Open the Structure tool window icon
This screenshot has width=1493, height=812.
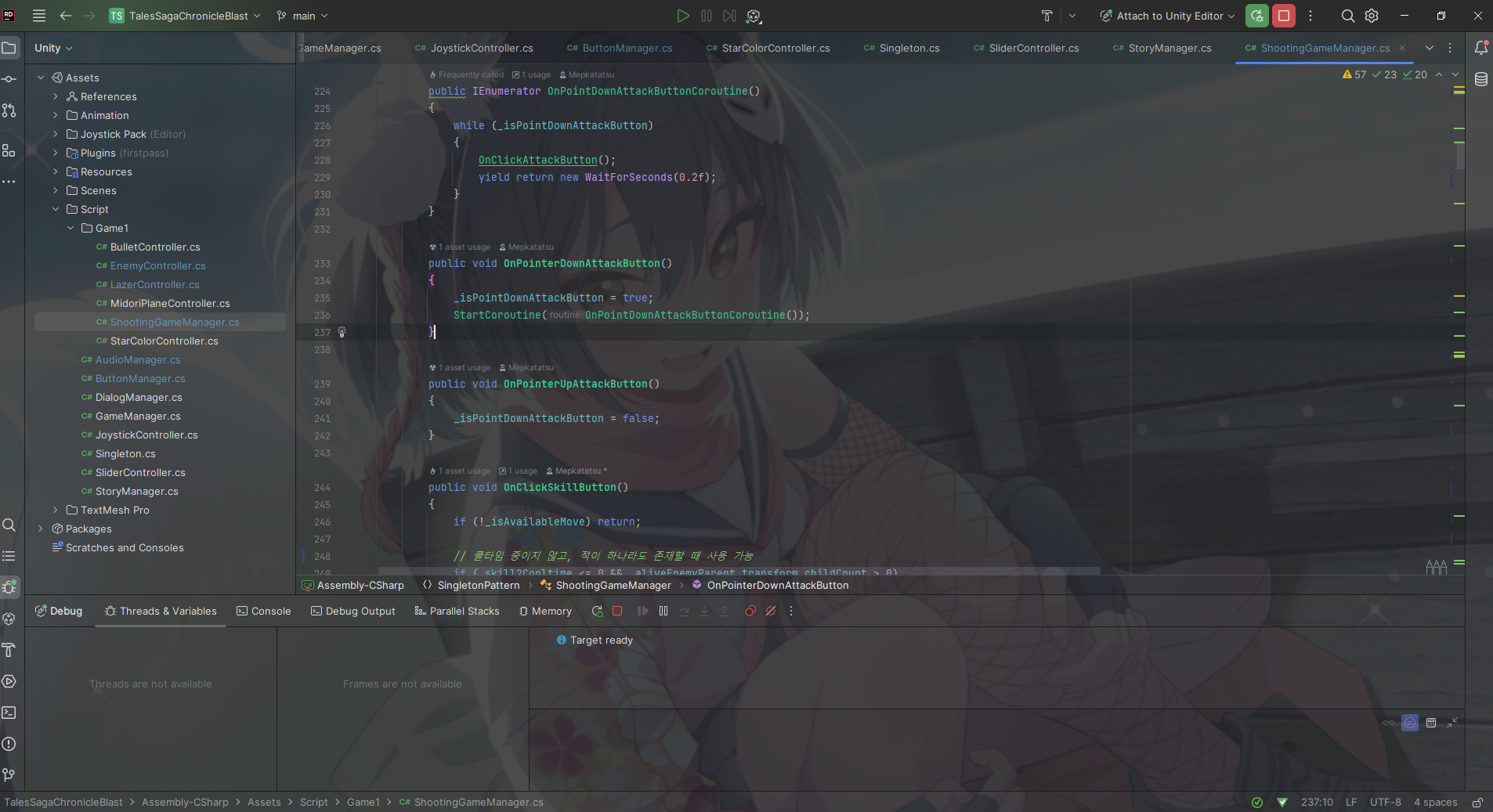point(9,150)
